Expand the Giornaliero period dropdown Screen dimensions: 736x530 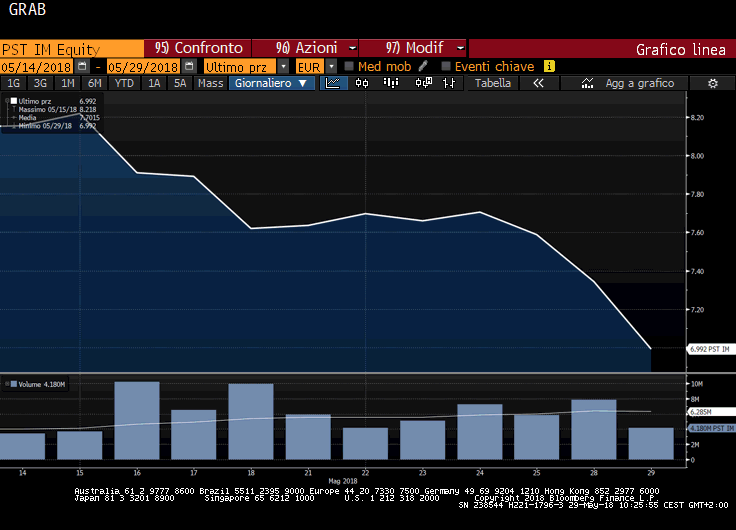click(x=271, y=84)
